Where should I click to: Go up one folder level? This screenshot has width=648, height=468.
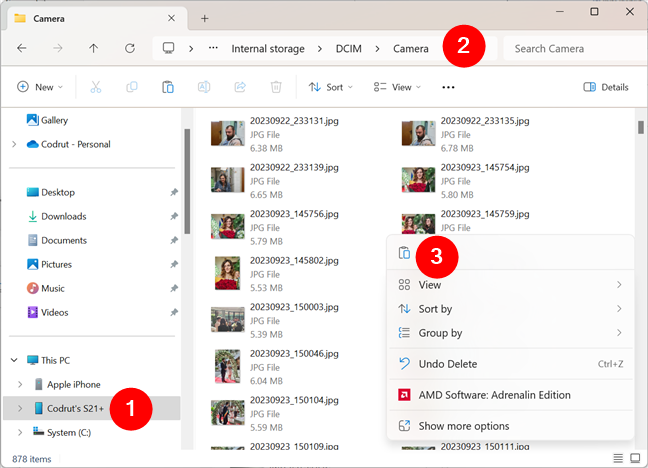point(93,48)
